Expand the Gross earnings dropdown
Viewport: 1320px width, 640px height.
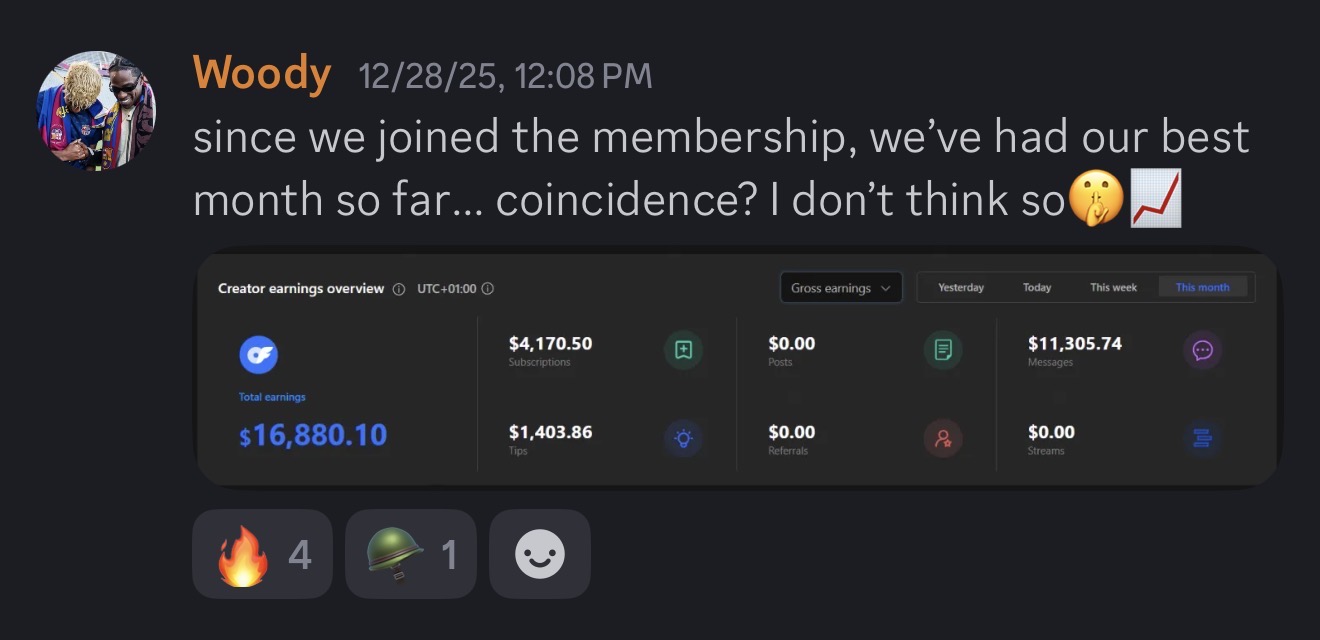pyautogui.click(x=840, y=288)
